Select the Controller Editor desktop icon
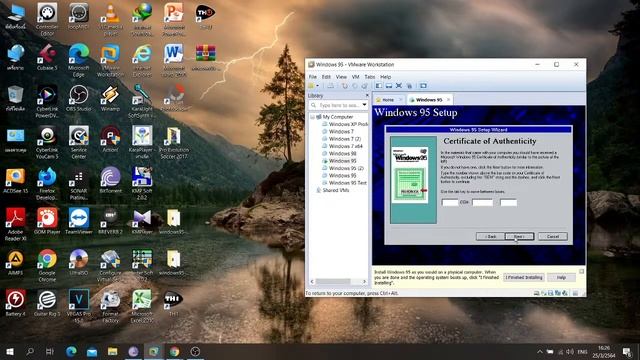Viewport: 640px width, 360px height. (47, 19)
